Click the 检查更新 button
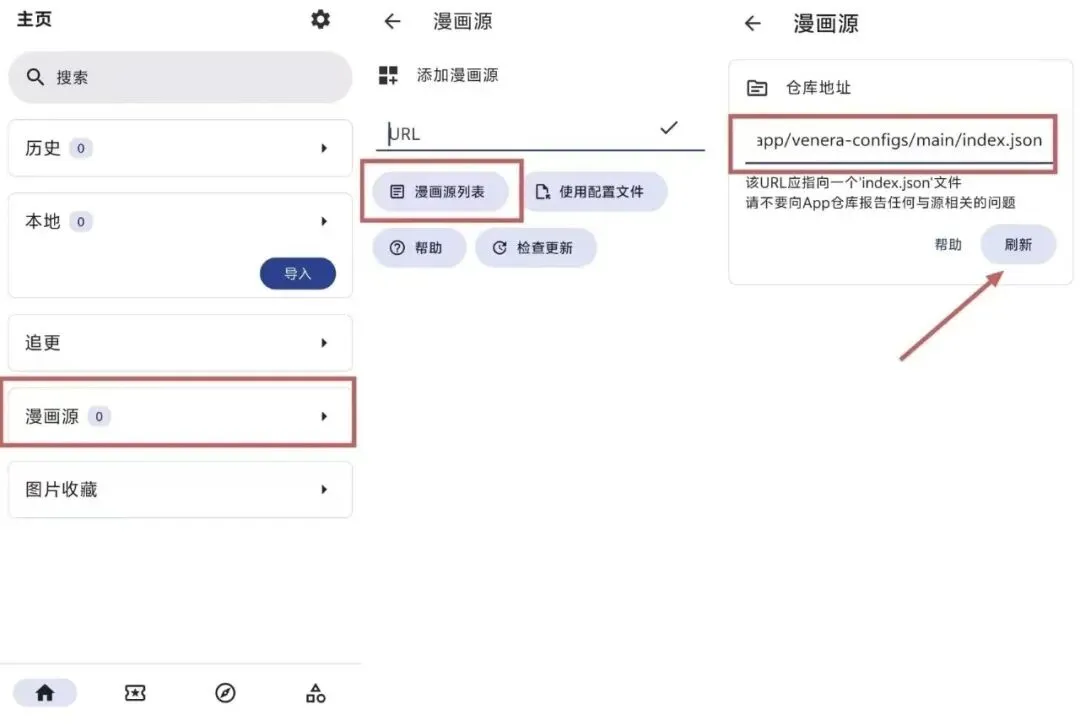Image resolution: width=1080 pixels, height=726 pixels. 535,247
